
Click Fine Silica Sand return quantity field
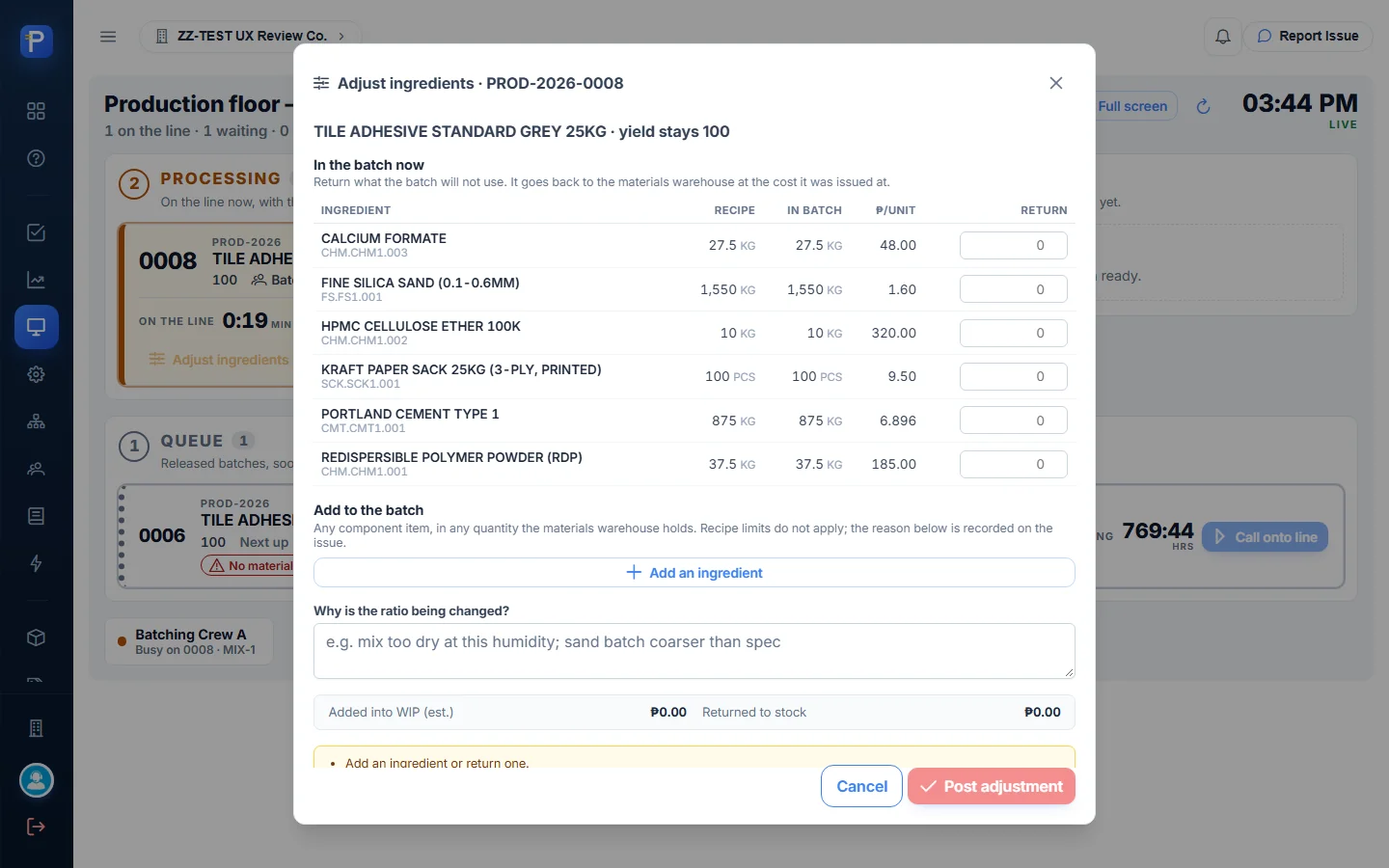tap(1013, 289)
